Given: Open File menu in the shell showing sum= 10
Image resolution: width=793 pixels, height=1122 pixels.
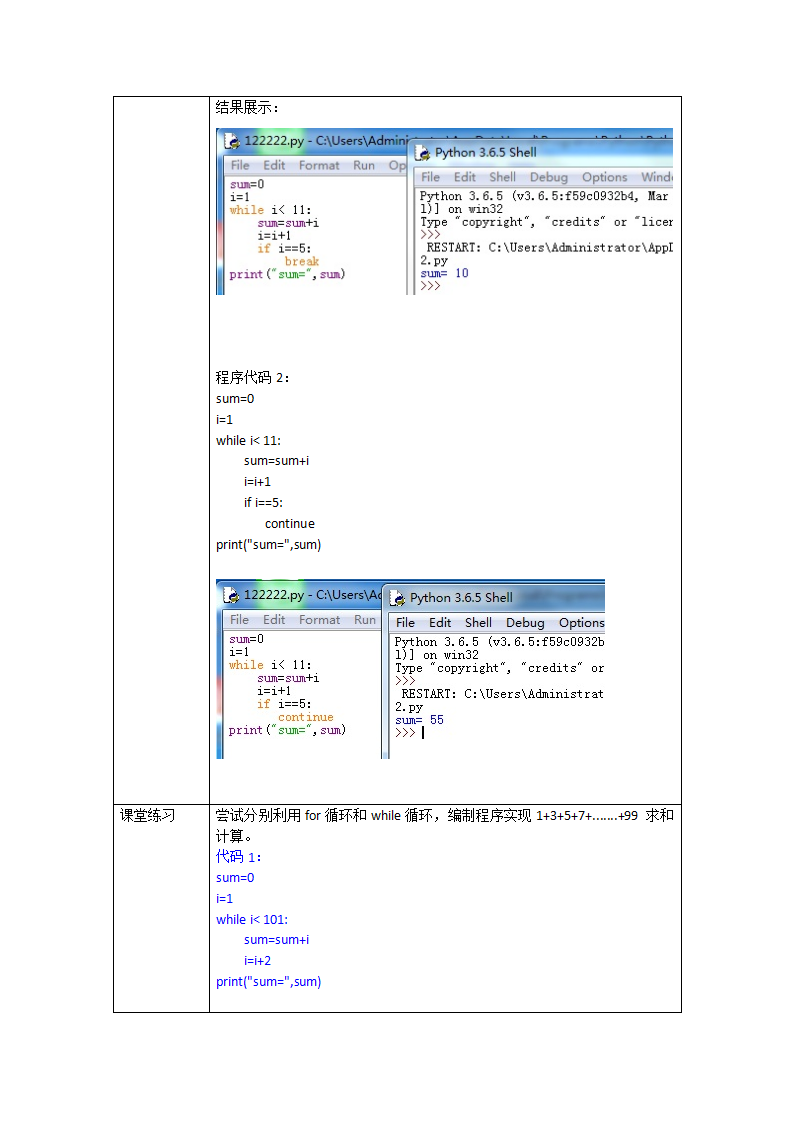Looking at the screenshot, I should coord(430,177).
